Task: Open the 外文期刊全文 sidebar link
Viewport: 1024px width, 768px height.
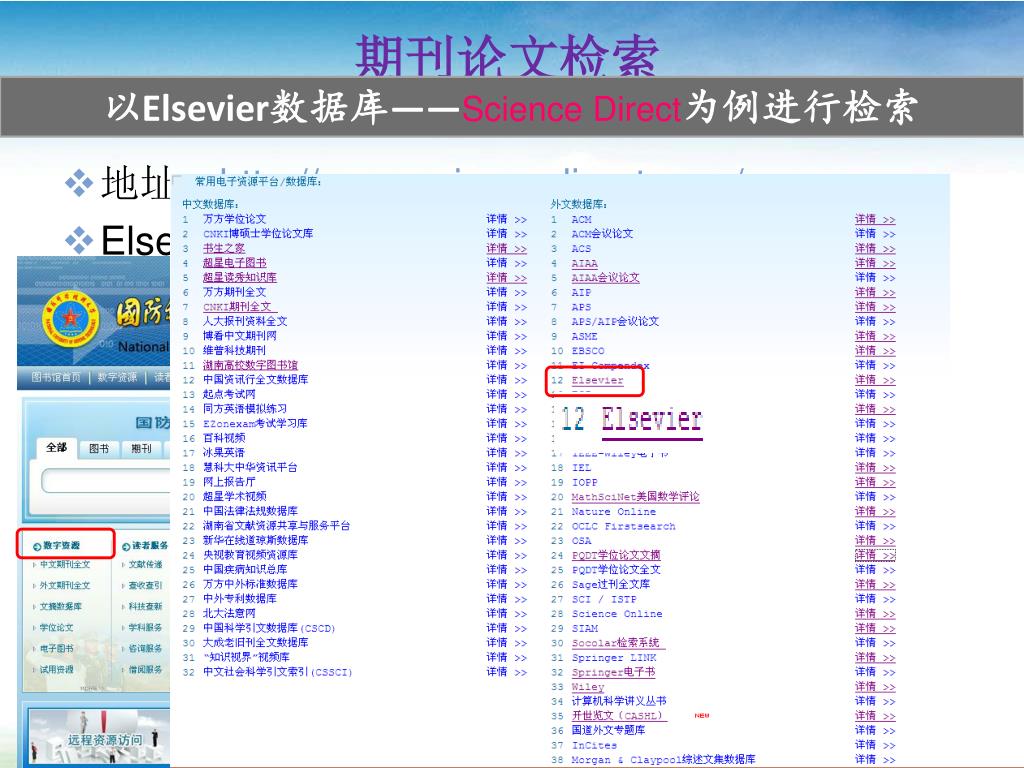Action: point(65,585)
